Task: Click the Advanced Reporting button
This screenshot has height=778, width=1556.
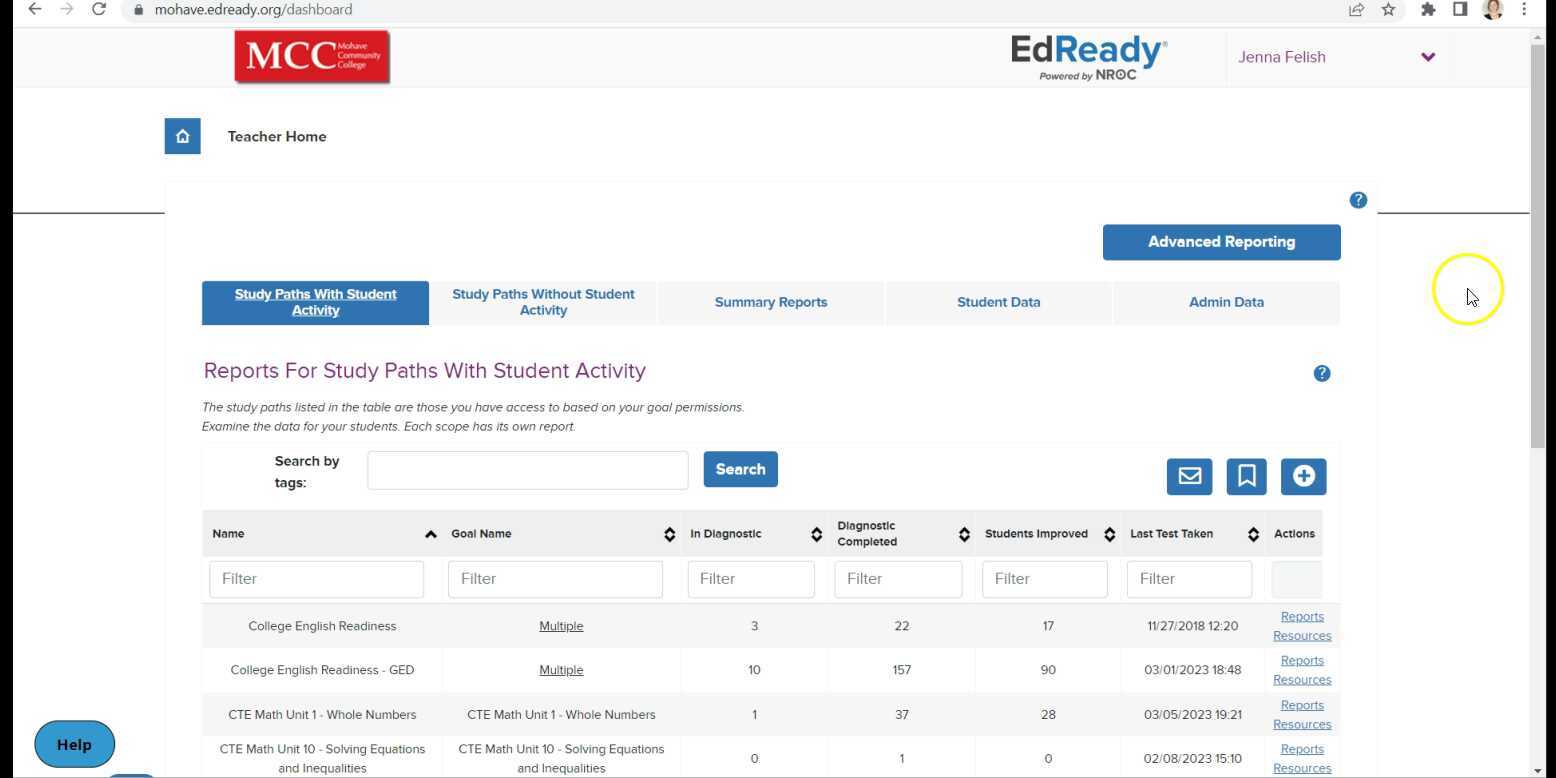Action: [1220, 242]
